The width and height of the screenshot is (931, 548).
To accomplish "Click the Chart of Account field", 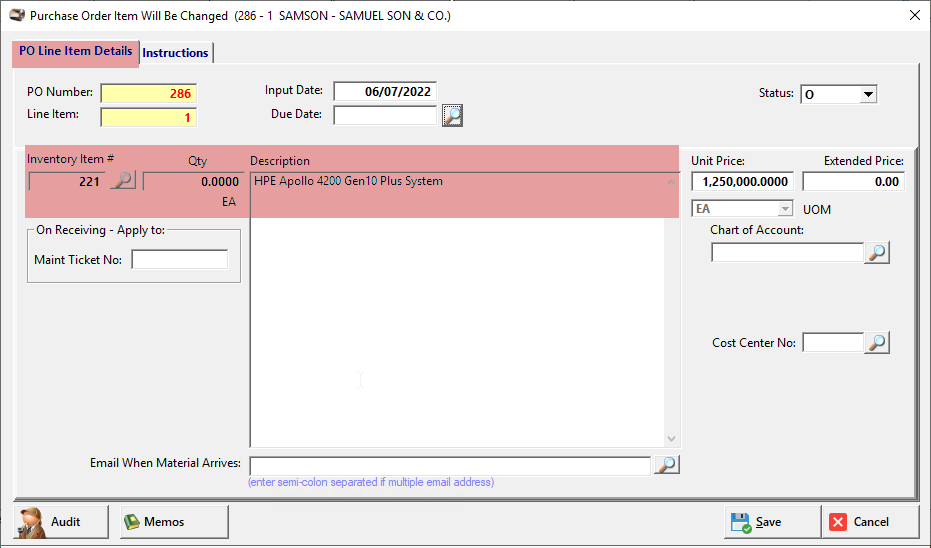I will tap(787, 253).
